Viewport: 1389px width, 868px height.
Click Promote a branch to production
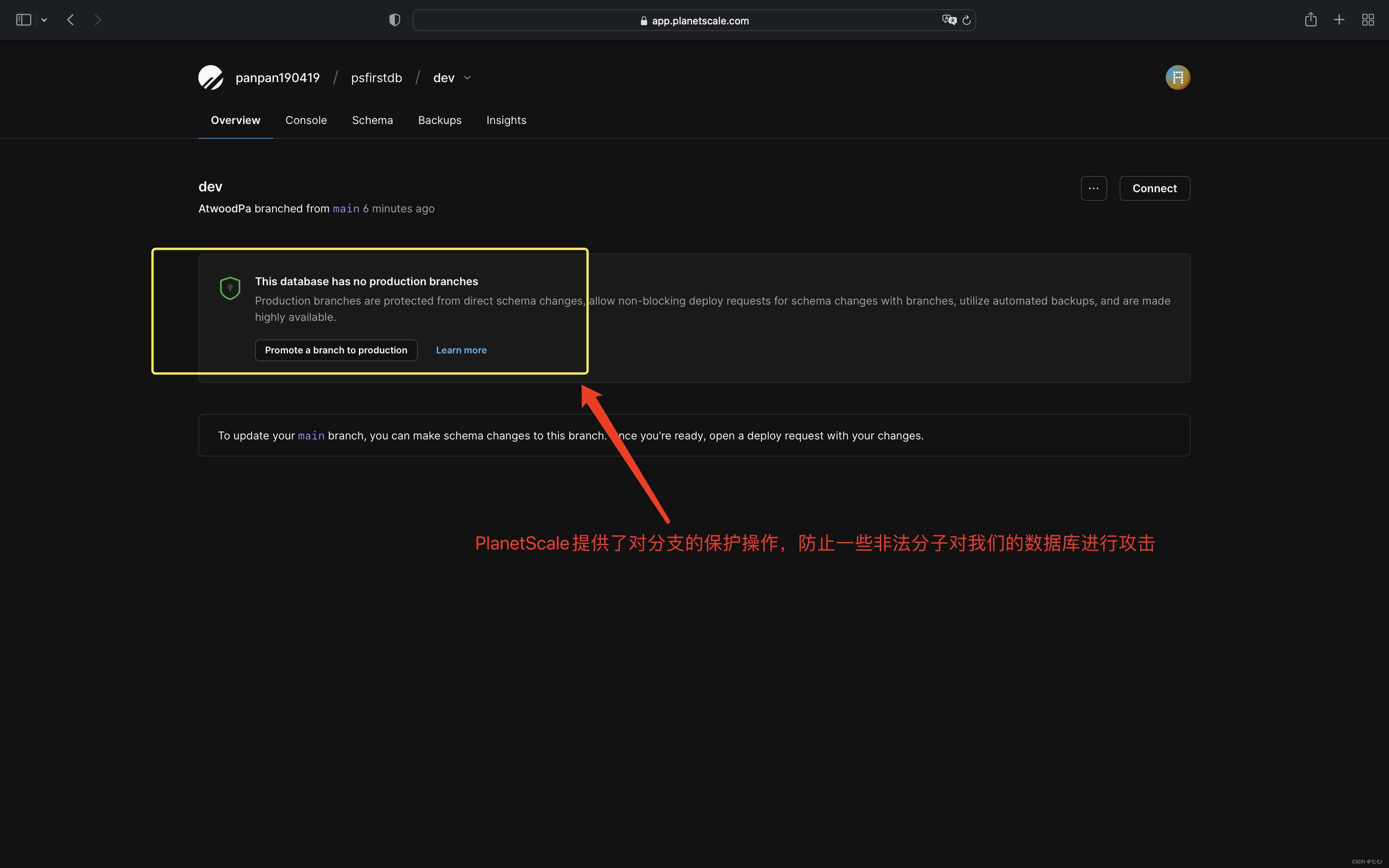pos(336,350)
